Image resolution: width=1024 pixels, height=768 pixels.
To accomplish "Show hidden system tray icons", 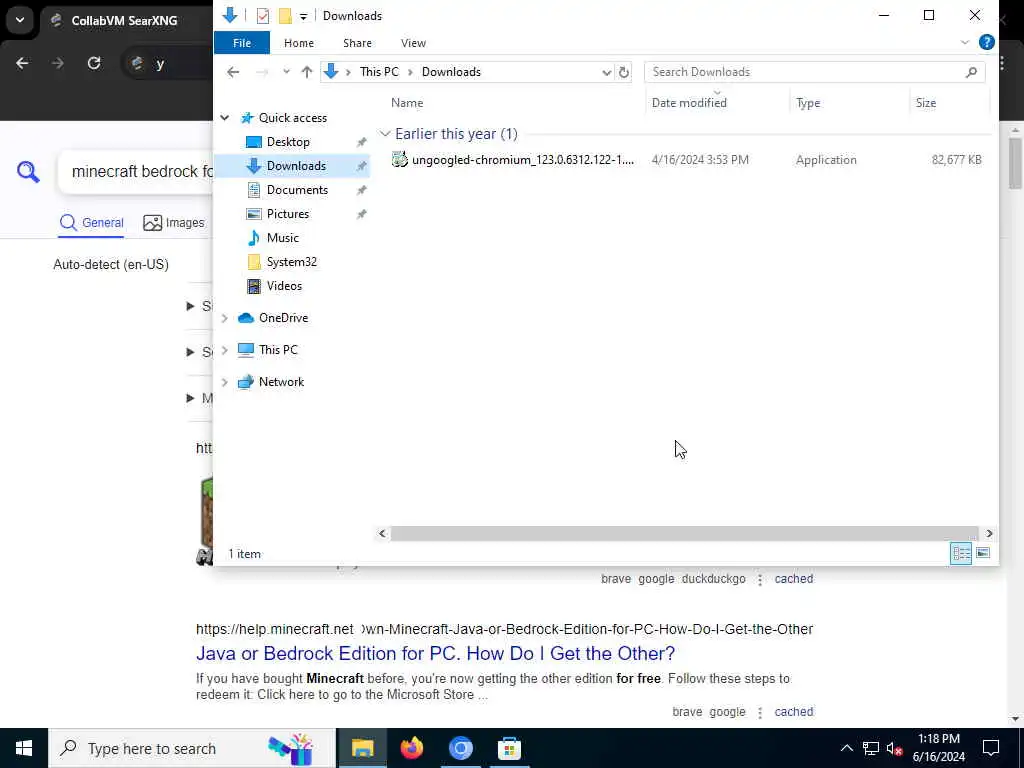I will [846, 748].
